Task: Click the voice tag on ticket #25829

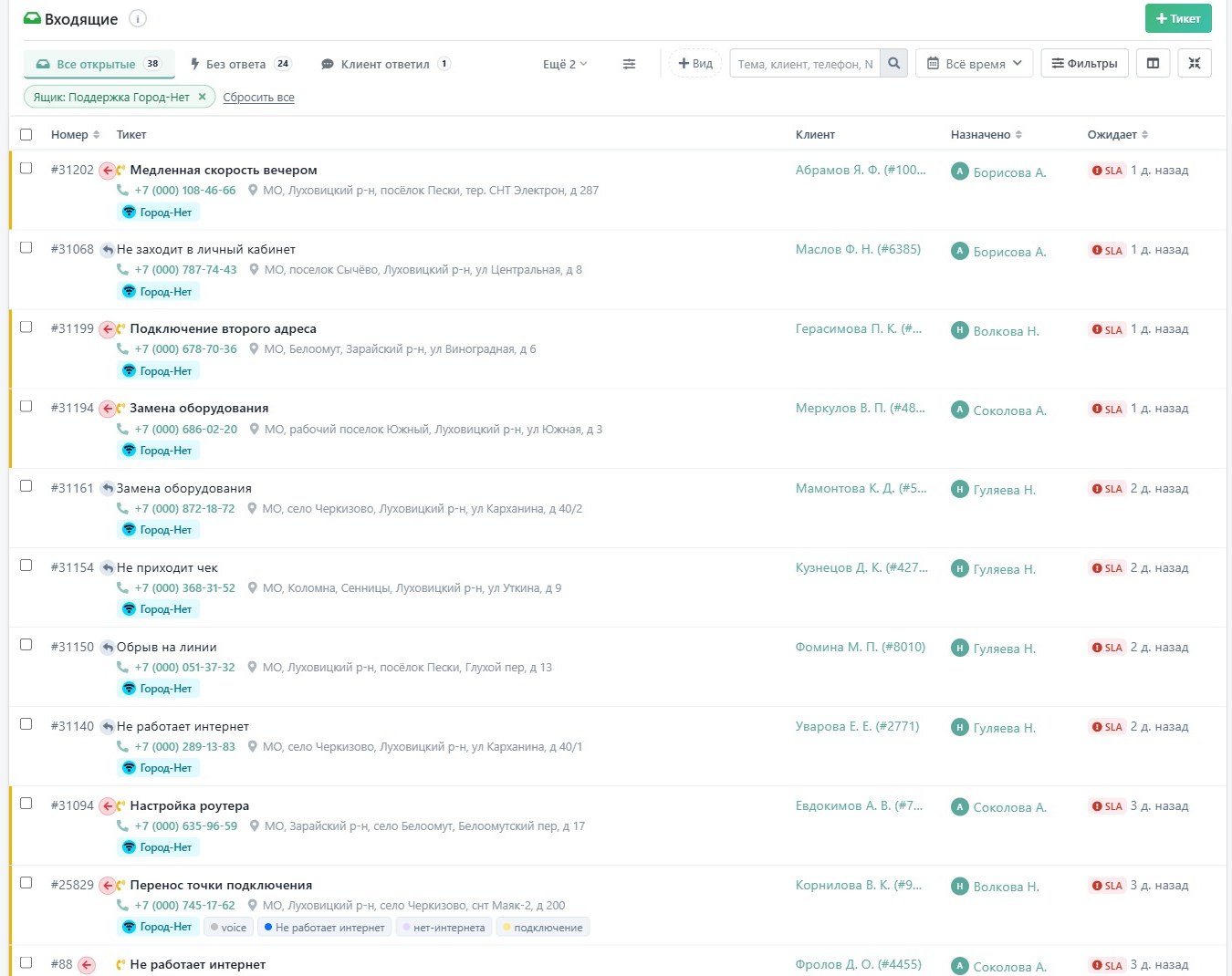Action: [x=228, y=928]
